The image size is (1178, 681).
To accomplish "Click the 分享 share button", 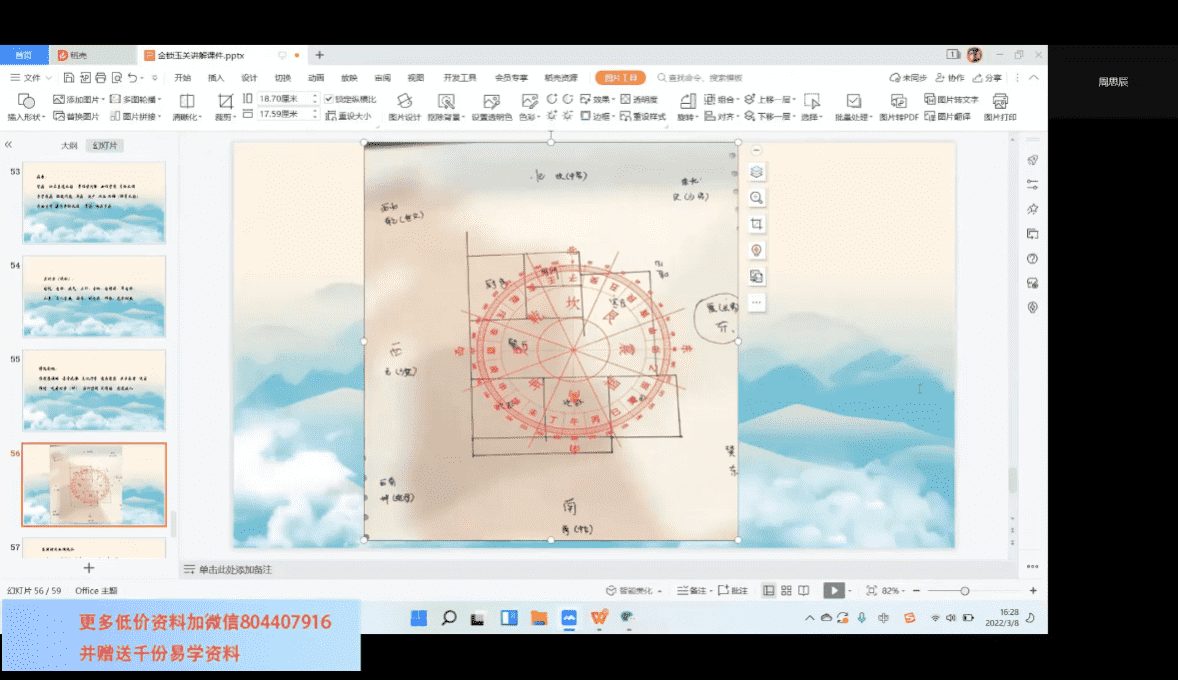I will [987, 78].
